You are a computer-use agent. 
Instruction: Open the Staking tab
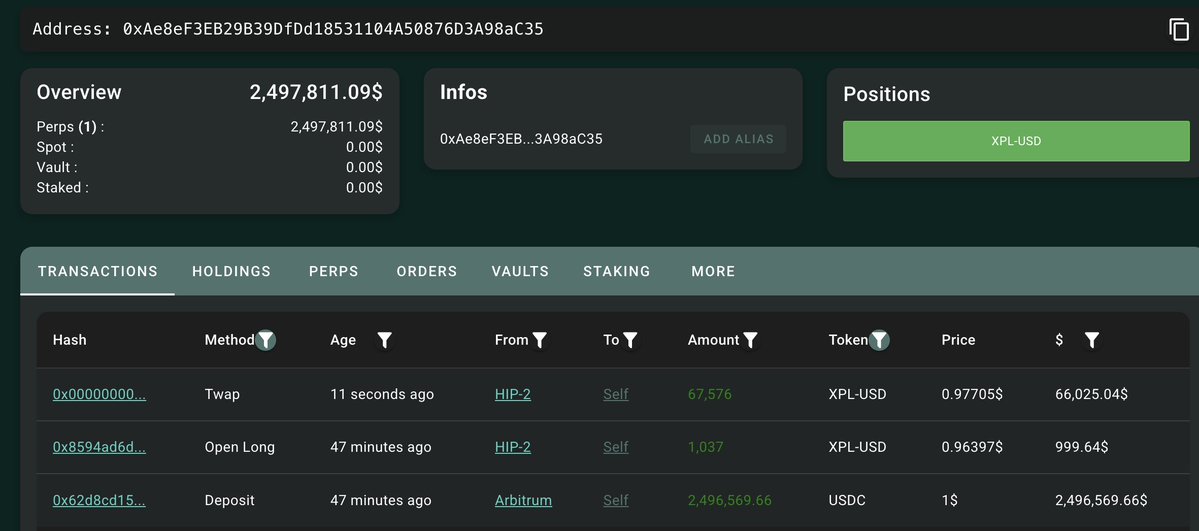pos(616,271)
